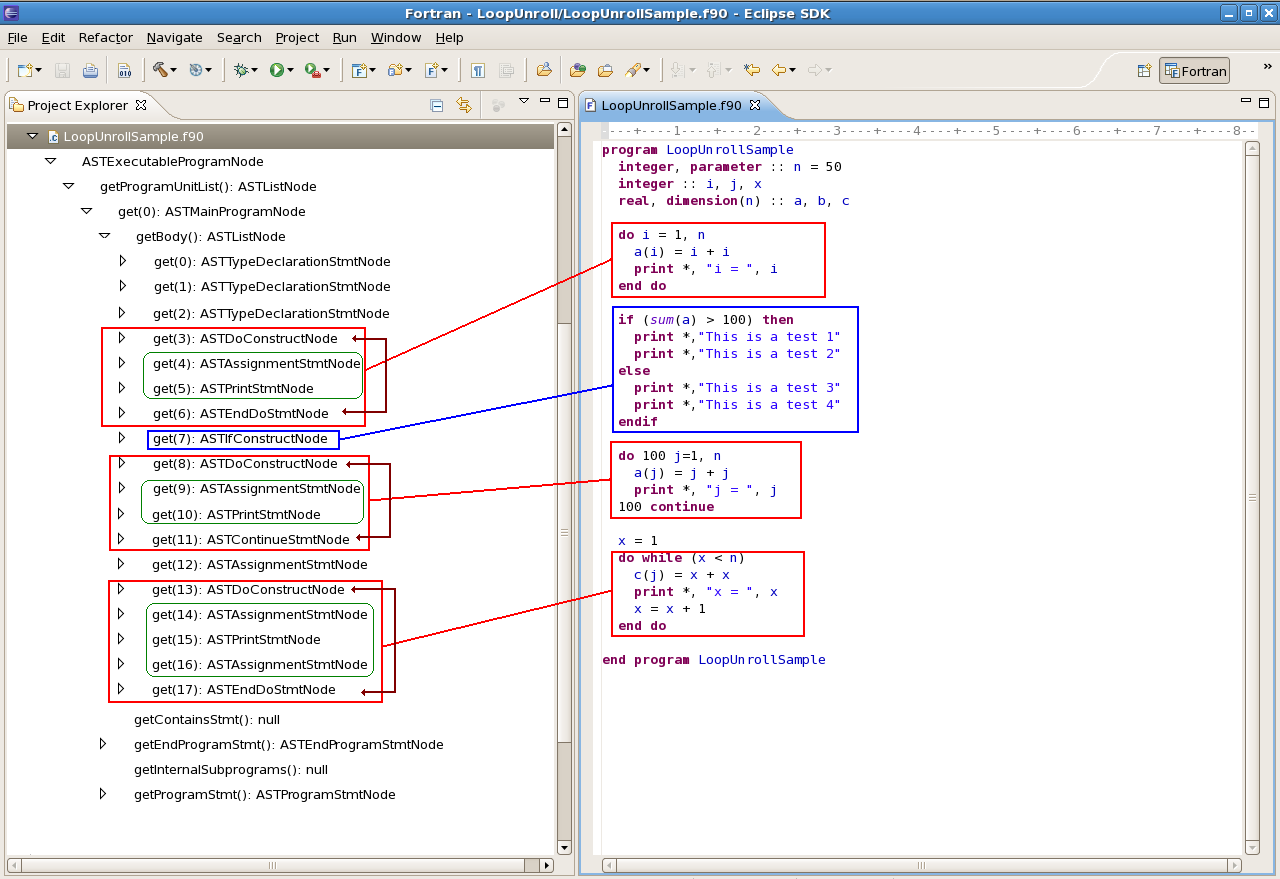Screen dimensions: 1280x879
Task: Select getContainsStmt(): null row
Action: tap(207, 719)
